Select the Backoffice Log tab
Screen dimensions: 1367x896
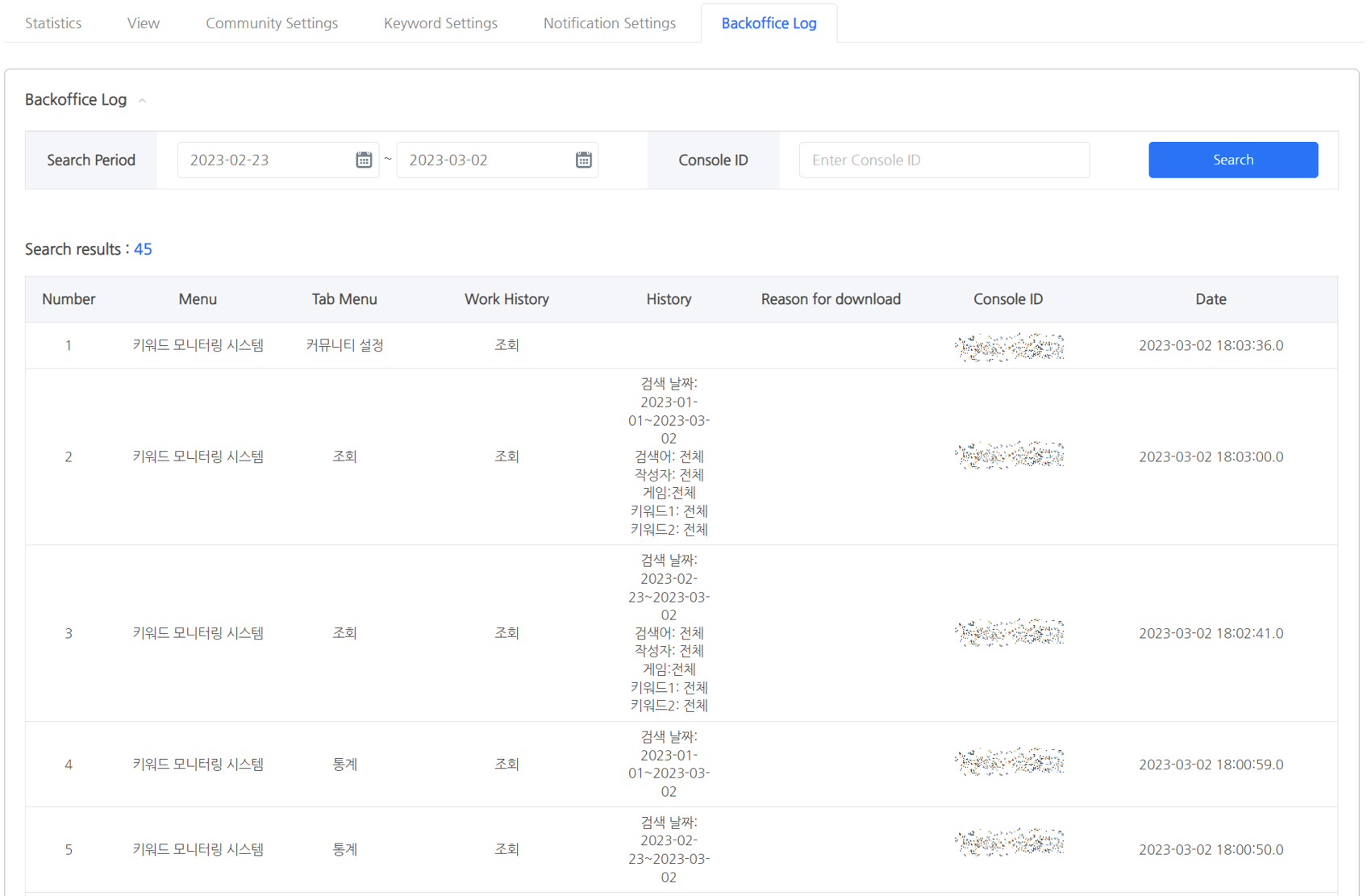tap(769, 23)
